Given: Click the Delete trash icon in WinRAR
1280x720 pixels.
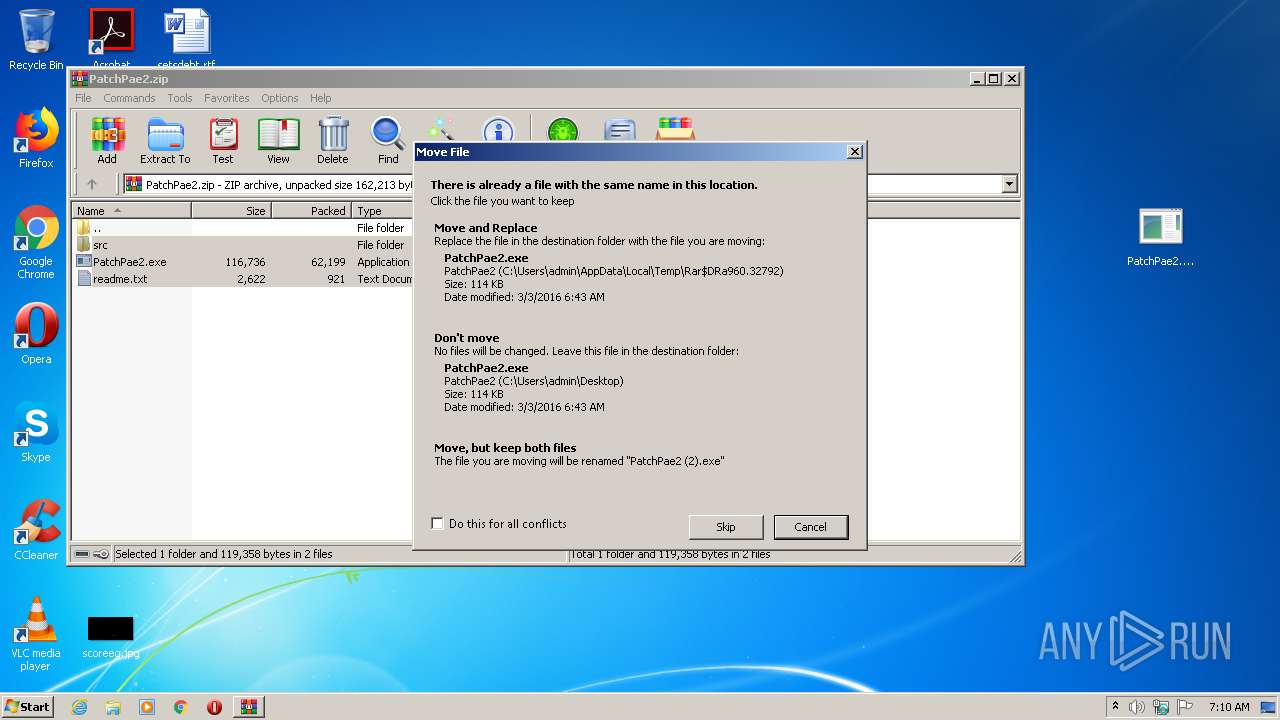Looking at the screenshot, I should pos(333,141).
